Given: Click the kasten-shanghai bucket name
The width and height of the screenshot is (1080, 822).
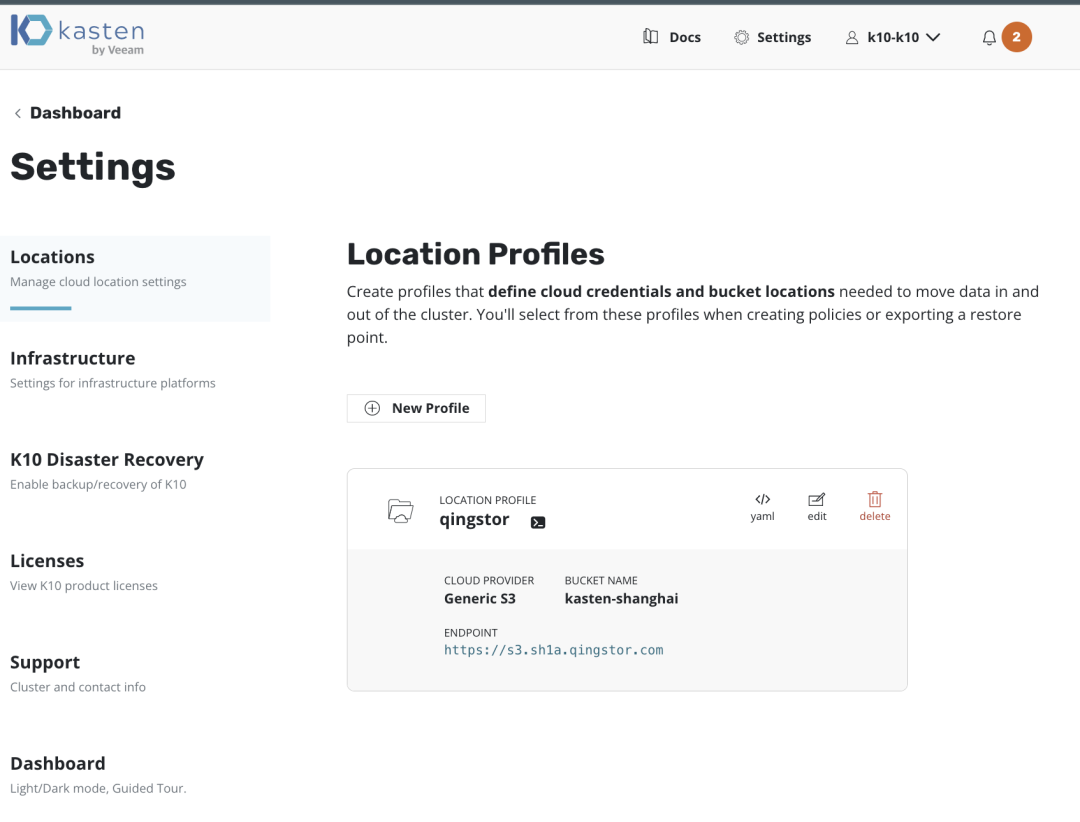Looking at the screenshot, I should pos(621,599).
